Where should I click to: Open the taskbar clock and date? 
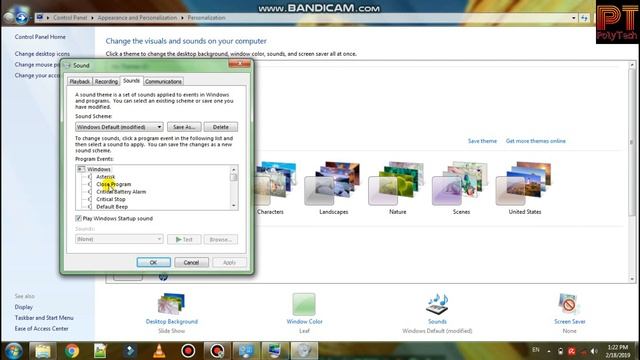click(x=618, y=351)
